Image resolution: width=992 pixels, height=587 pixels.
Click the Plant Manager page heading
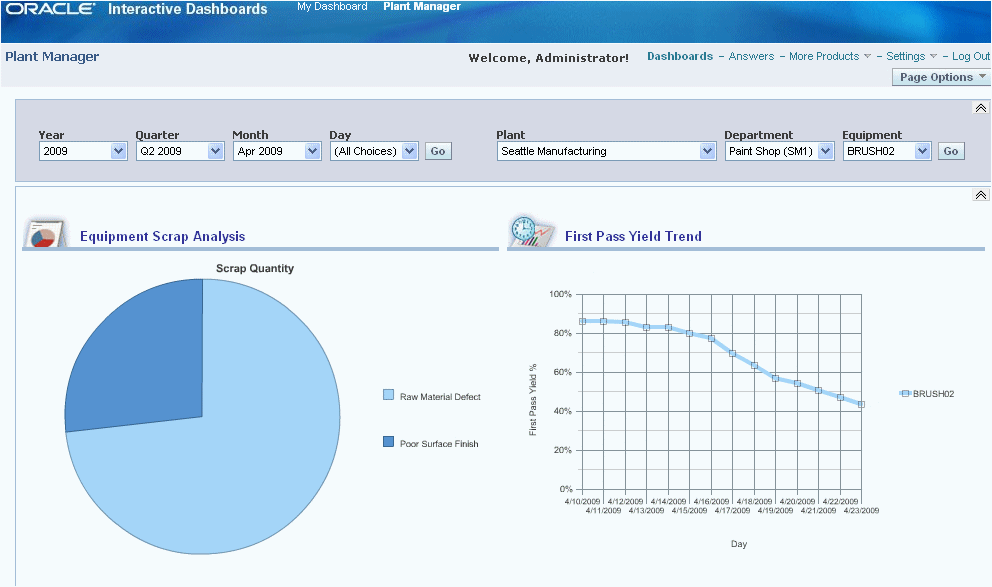click(52, 56)
